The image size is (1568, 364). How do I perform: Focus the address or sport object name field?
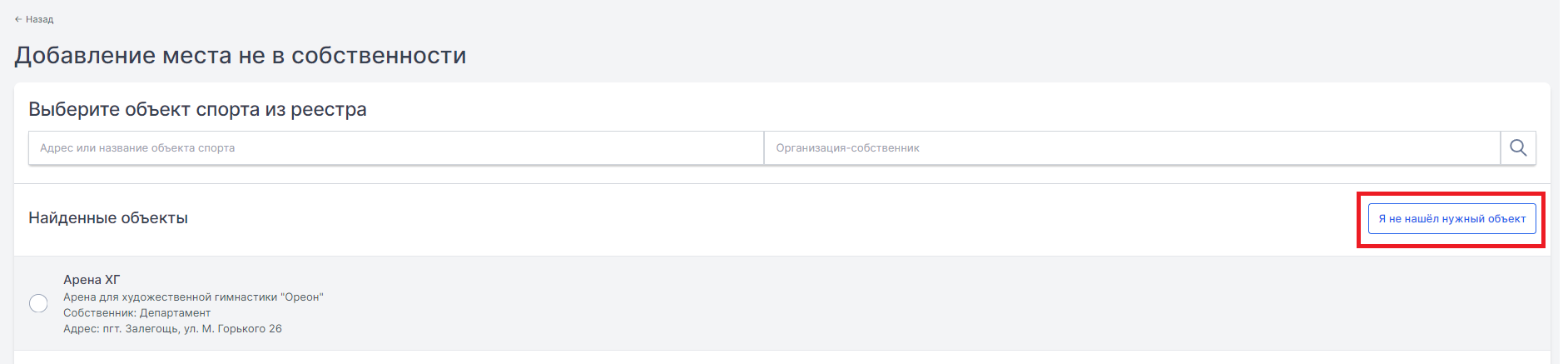point(396,147)
